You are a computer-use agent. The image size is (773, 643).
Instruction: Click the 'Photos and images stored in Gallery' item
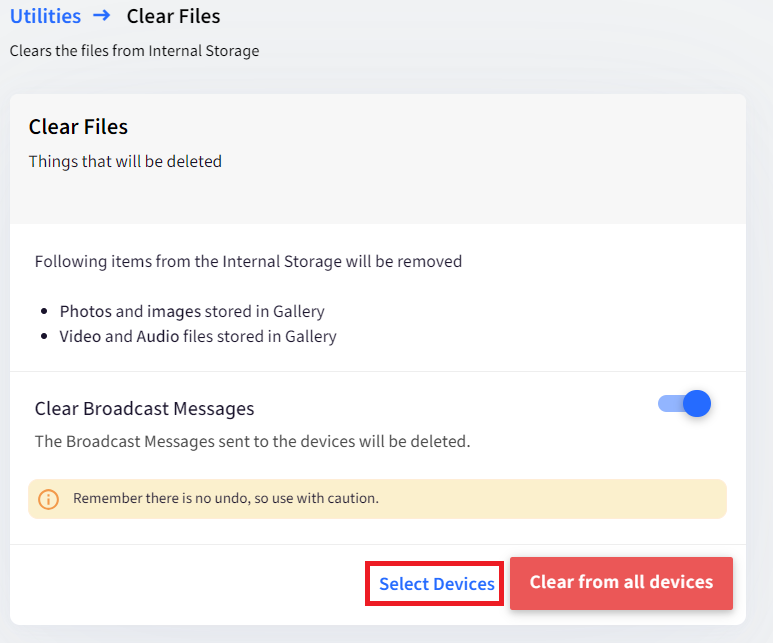pyautogui.click(x=192, y=312)
